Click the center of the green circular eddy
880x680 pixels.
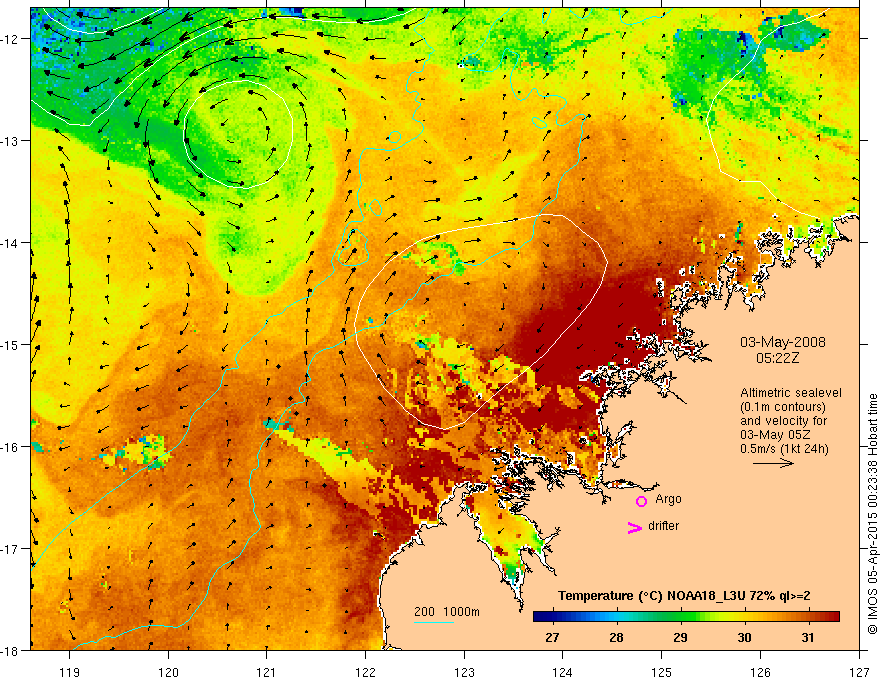(x=240, y=134)
